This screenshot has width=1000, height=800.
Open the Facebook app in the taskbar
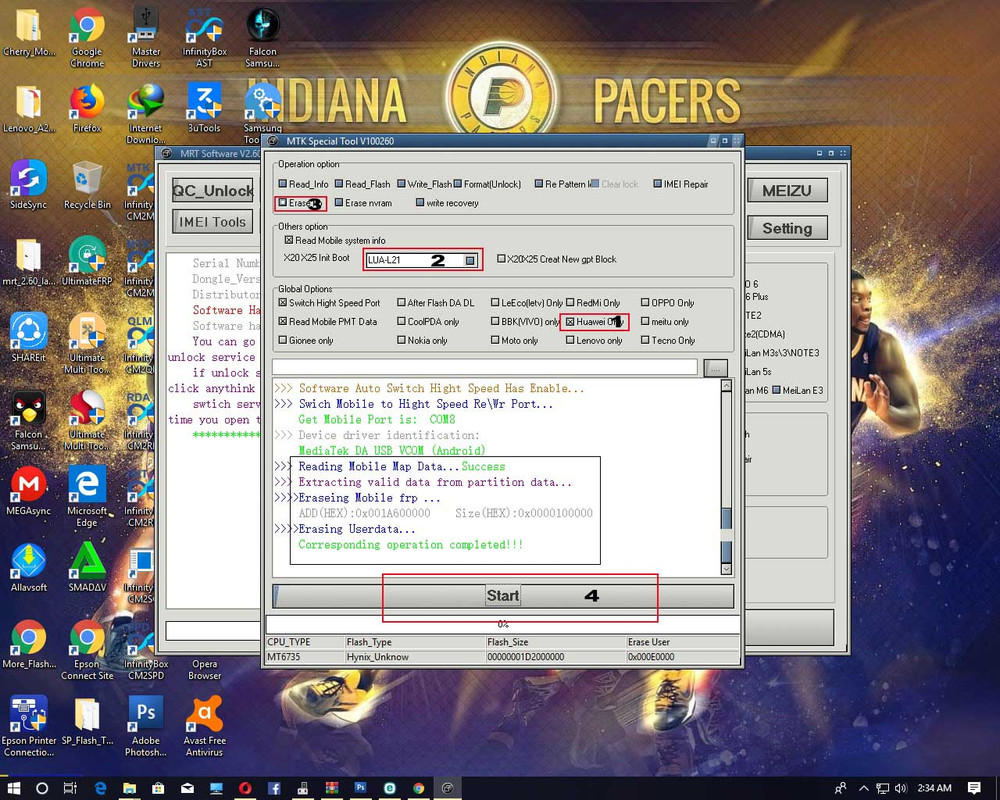click(274, 788)
